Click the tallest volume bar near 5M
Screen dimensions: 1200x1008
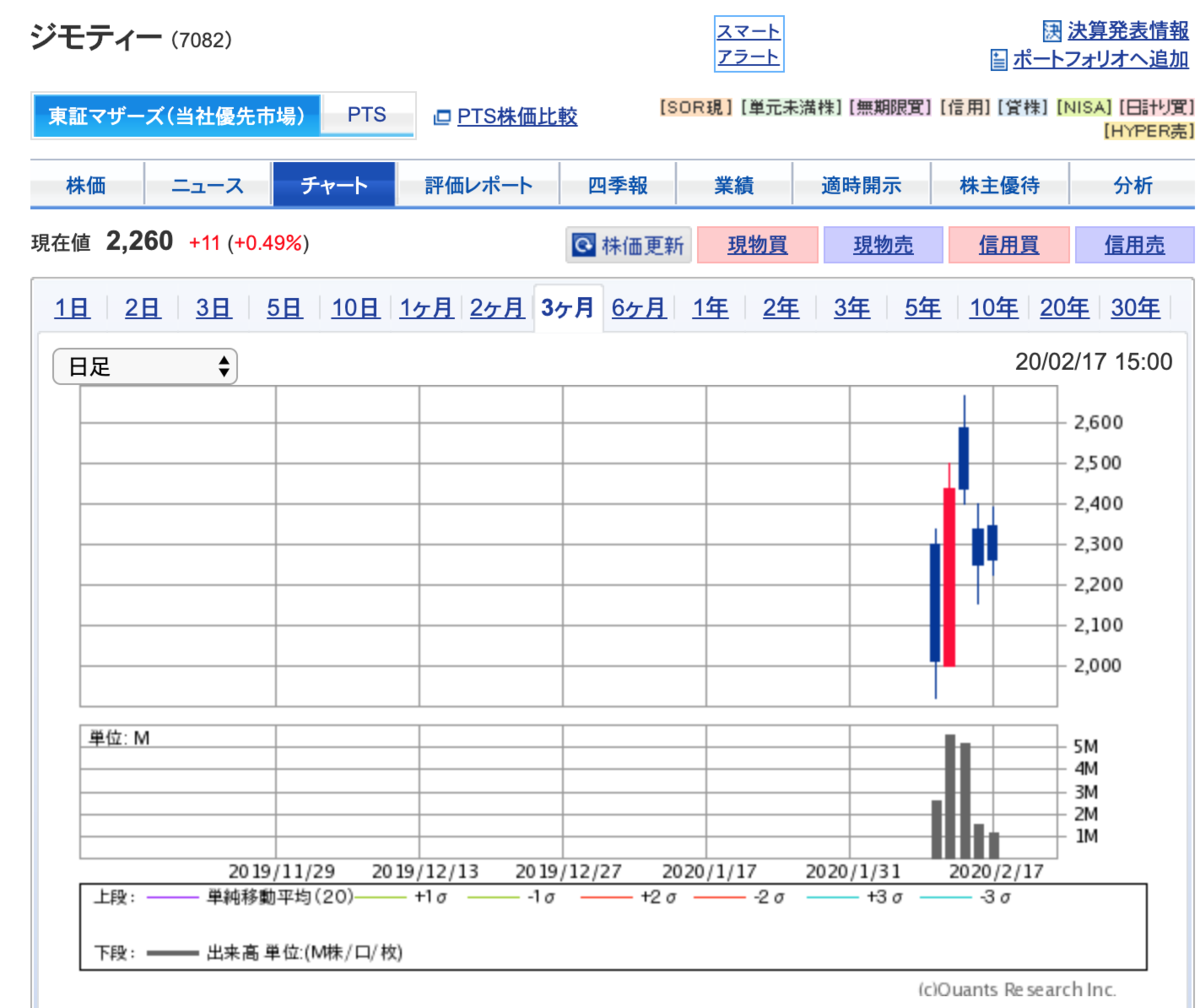pos(950,796)
